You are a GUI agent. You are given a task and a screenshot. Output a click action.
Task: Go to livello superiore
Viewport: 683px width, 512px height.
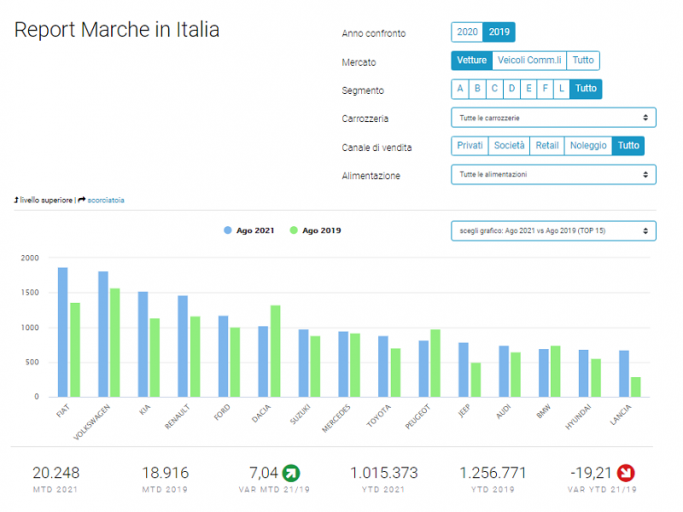pos(46,200)
